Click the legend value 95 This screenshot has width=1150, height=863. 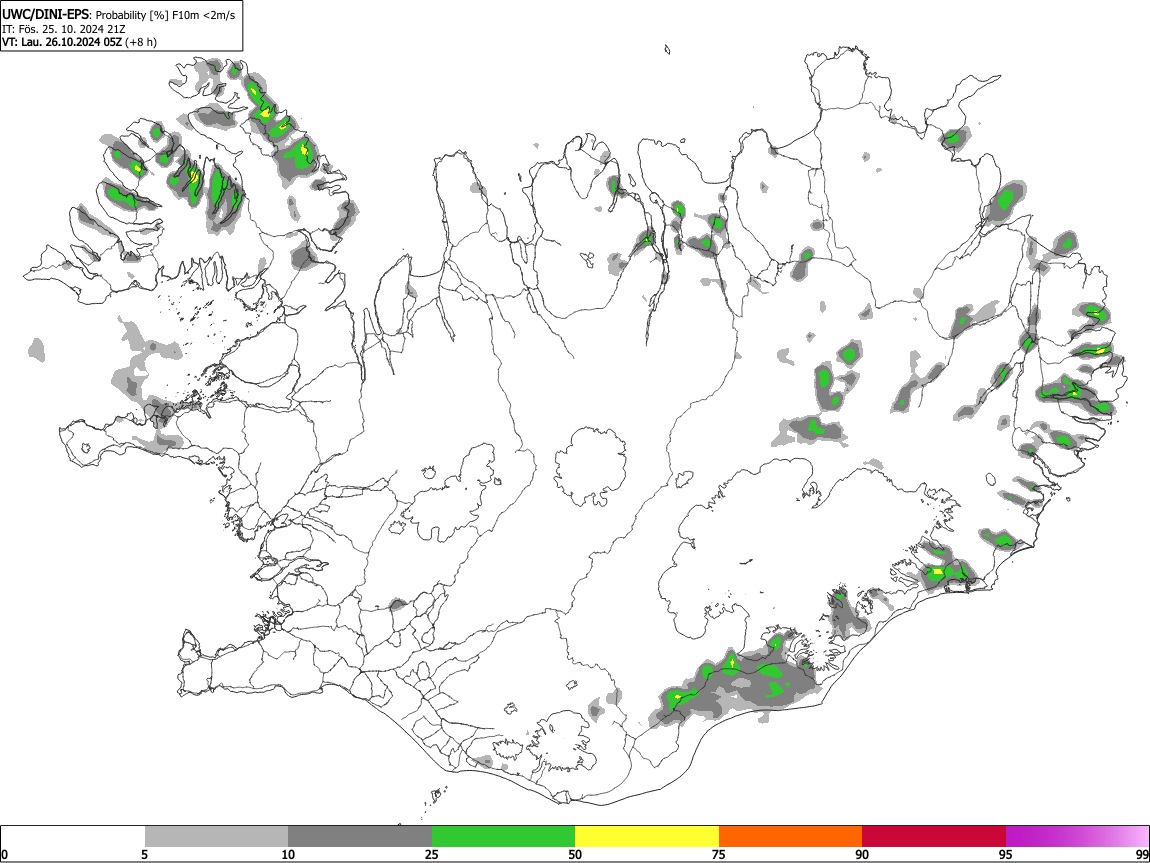coord(1006,854)
